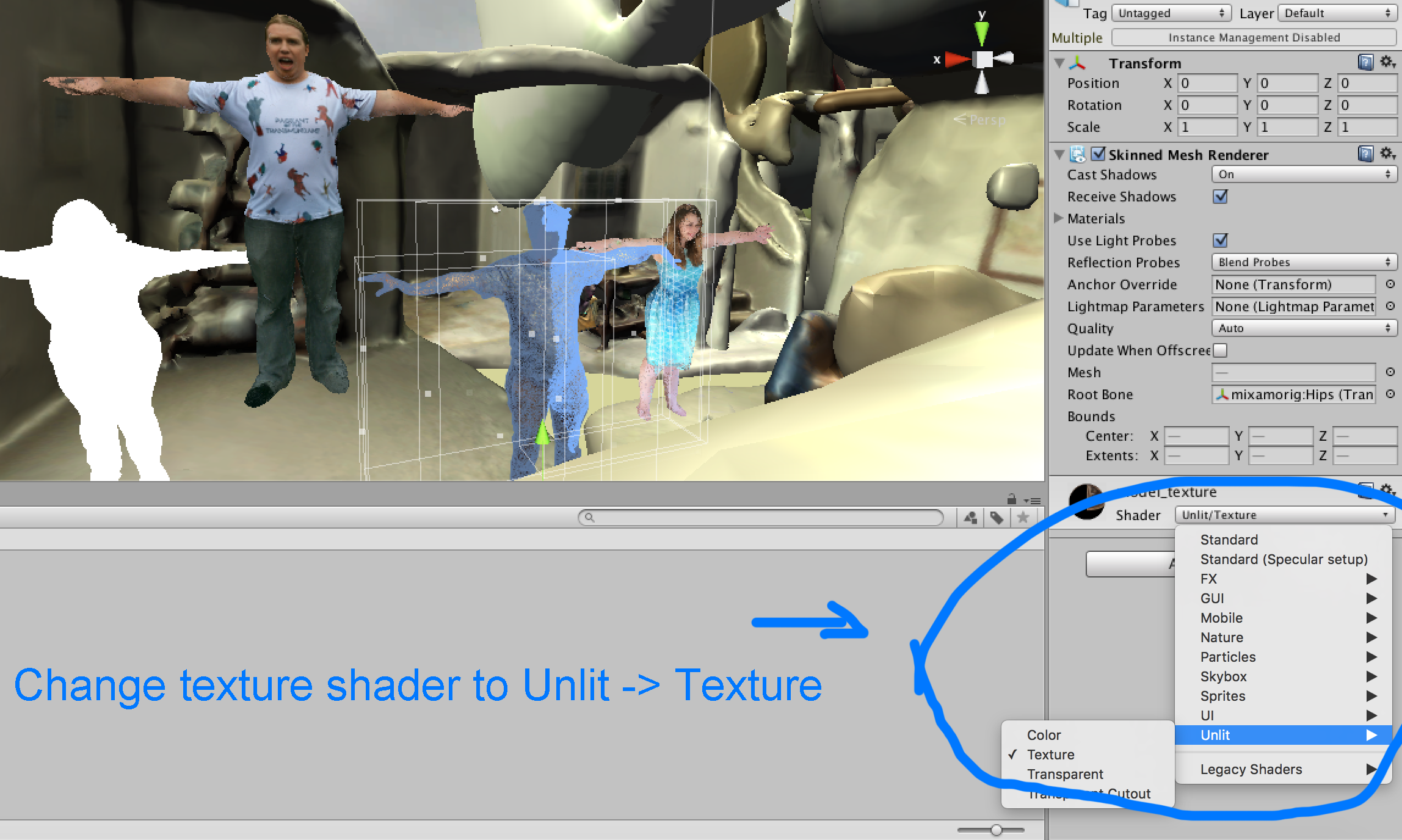
Task: Open the Tag dropdown showing Untagged
Action: point(1171,13)
